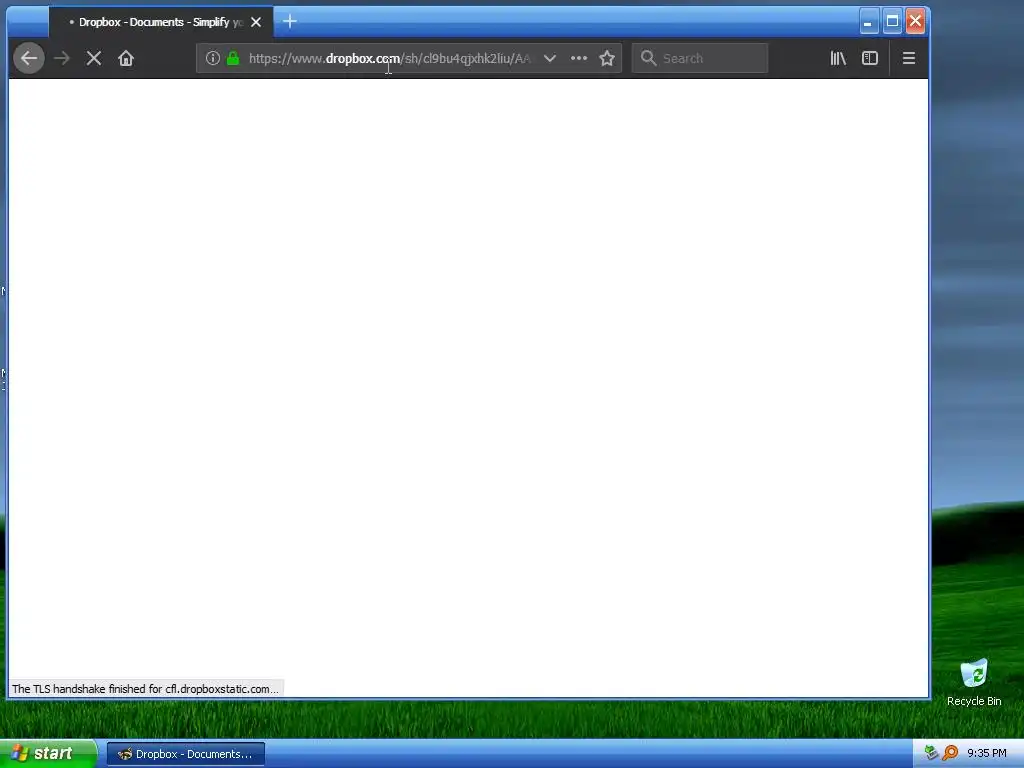Viewport: 1024px width, 768px height.
Task: Bookmark this page with the star icon
Action: click(x=607, y=58)
